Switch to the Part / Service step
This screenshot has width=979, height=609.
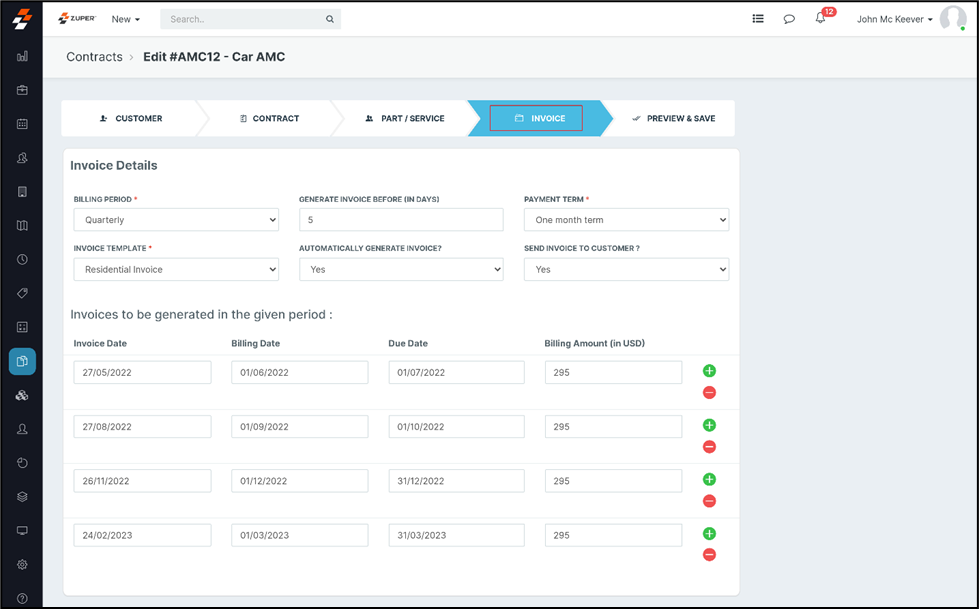pos(405,118)
